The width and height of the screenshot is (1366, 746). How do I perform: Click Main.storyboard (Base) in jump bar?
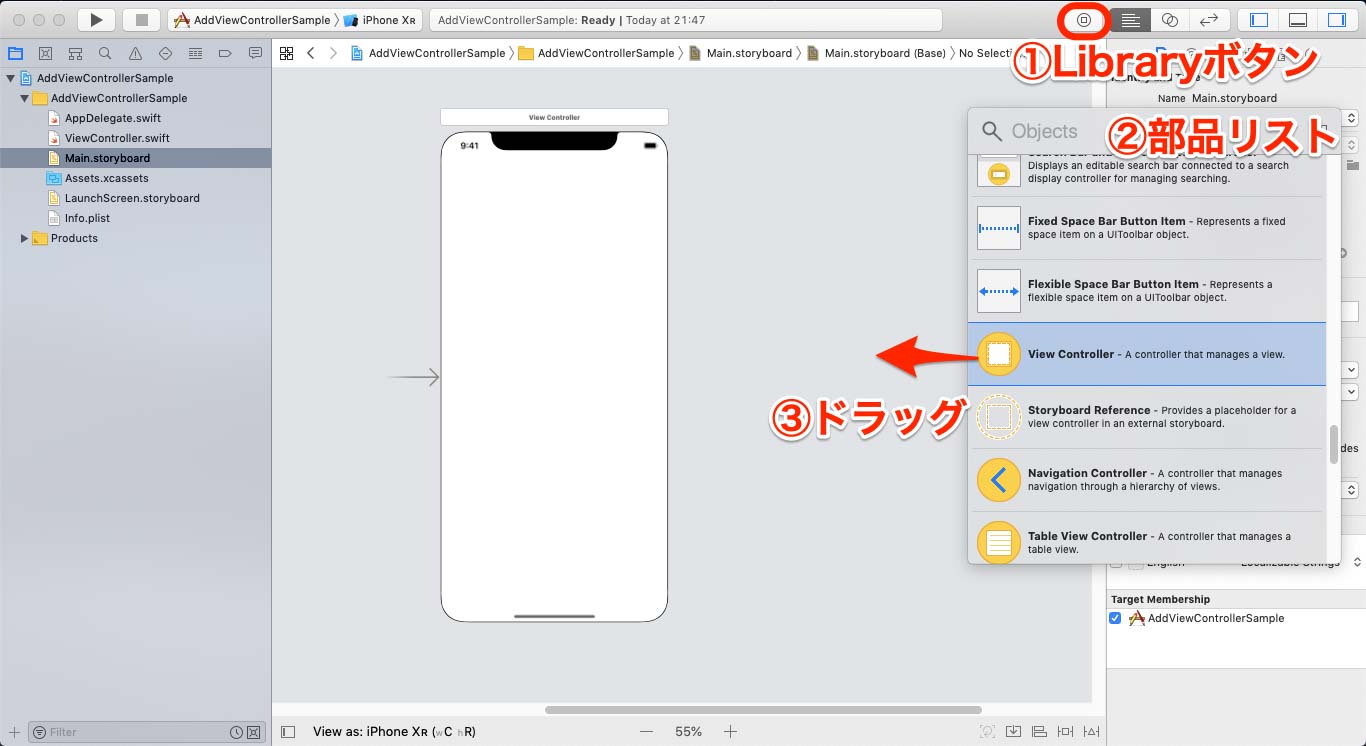876,53
